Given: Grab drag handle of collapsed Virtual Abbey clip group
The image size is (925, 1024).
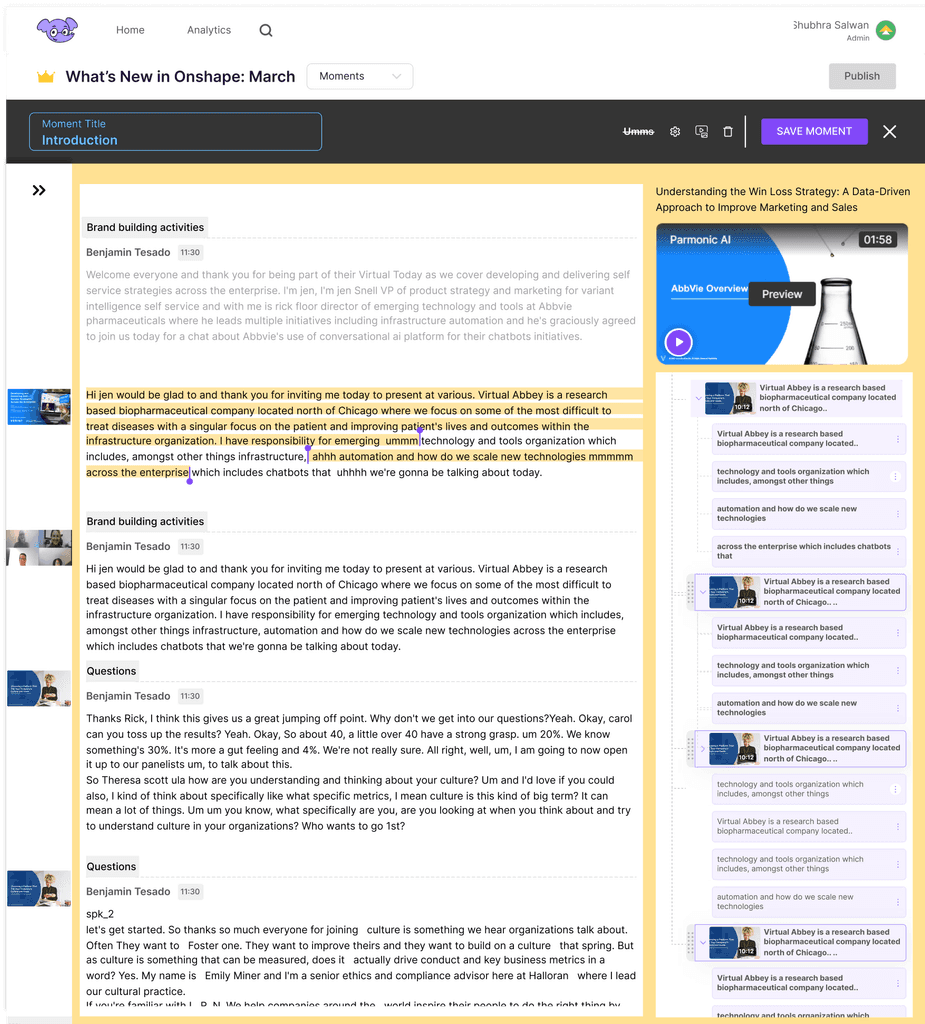Looking at the screenshot, I should [690, 749].
